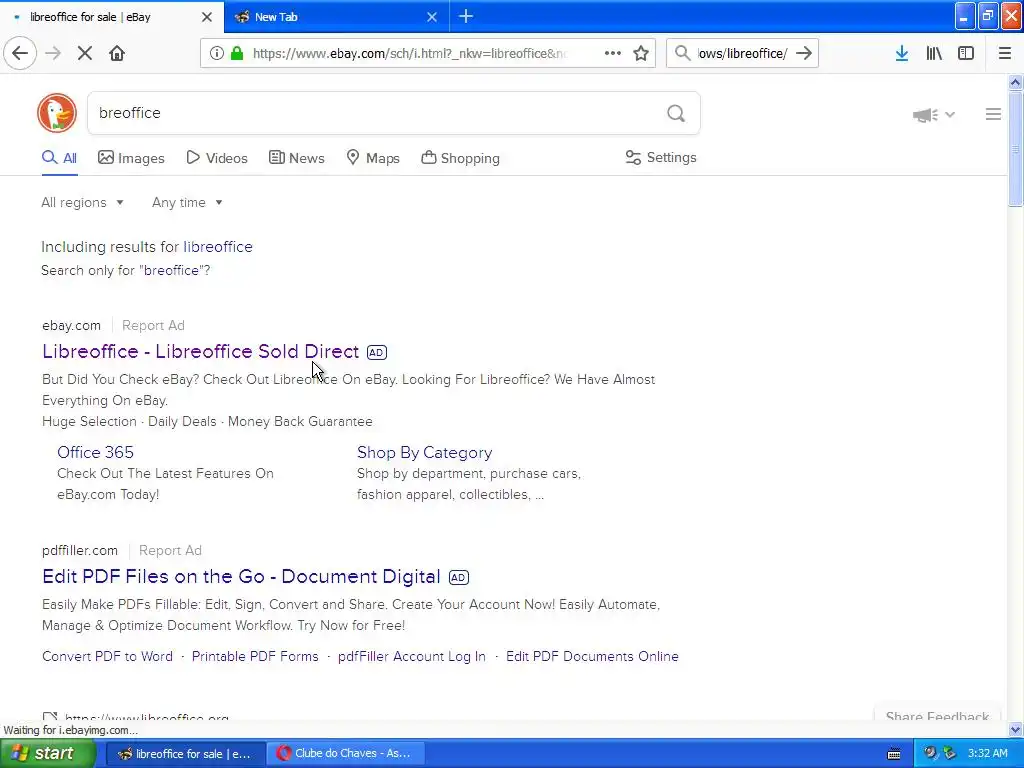Viewport: 1024px width, 768px height.
Task: Click the browser search box text
Action: point(743,54)
